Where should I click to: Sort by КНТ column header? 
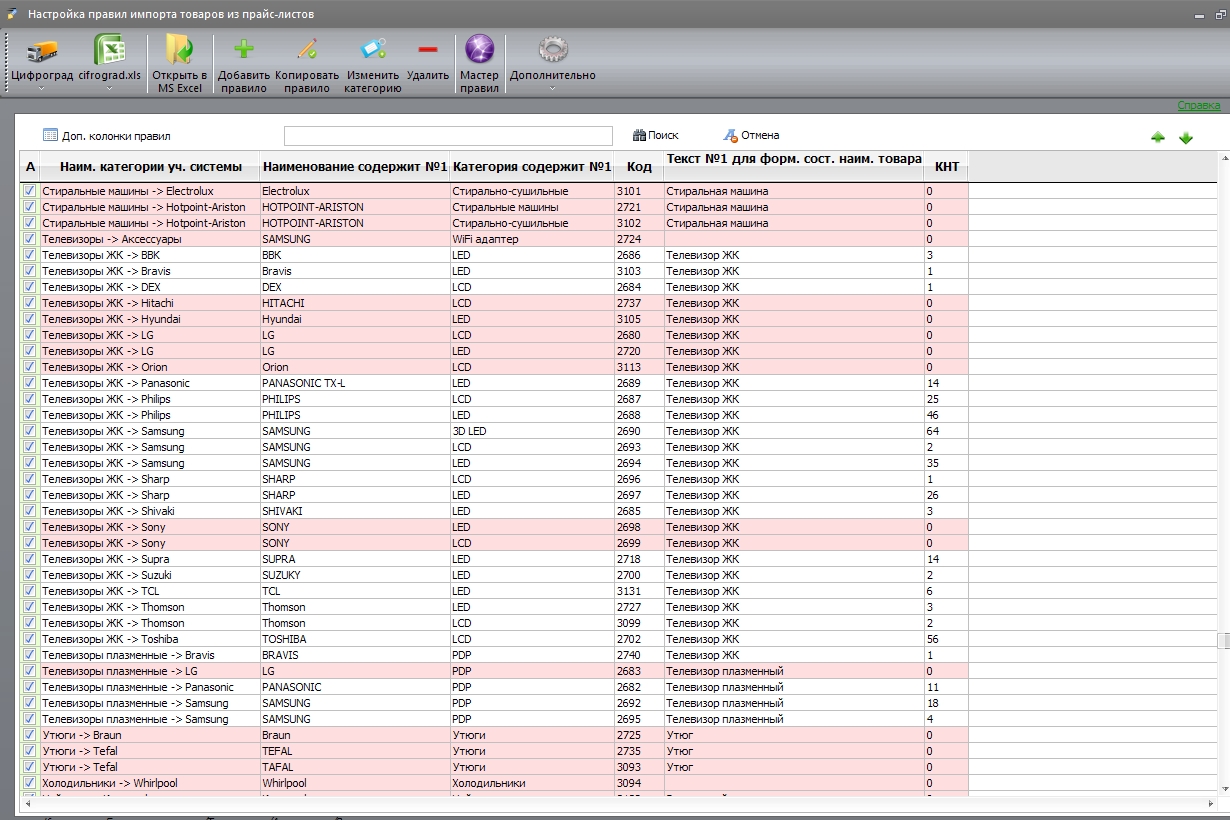coord(946,167)
